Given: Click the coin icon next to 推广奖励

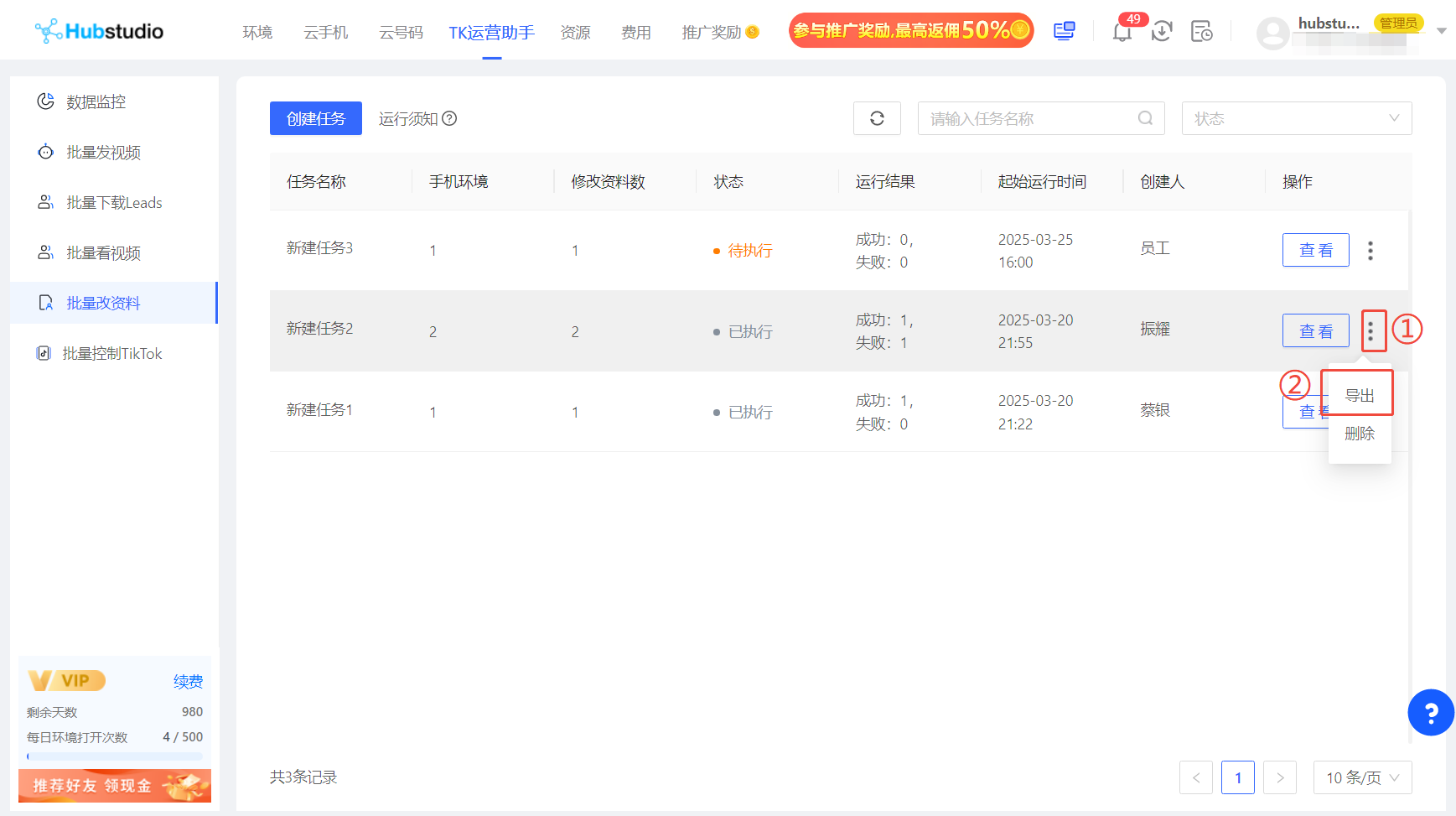Looking at the screenshot, I should tap(753, 32).
